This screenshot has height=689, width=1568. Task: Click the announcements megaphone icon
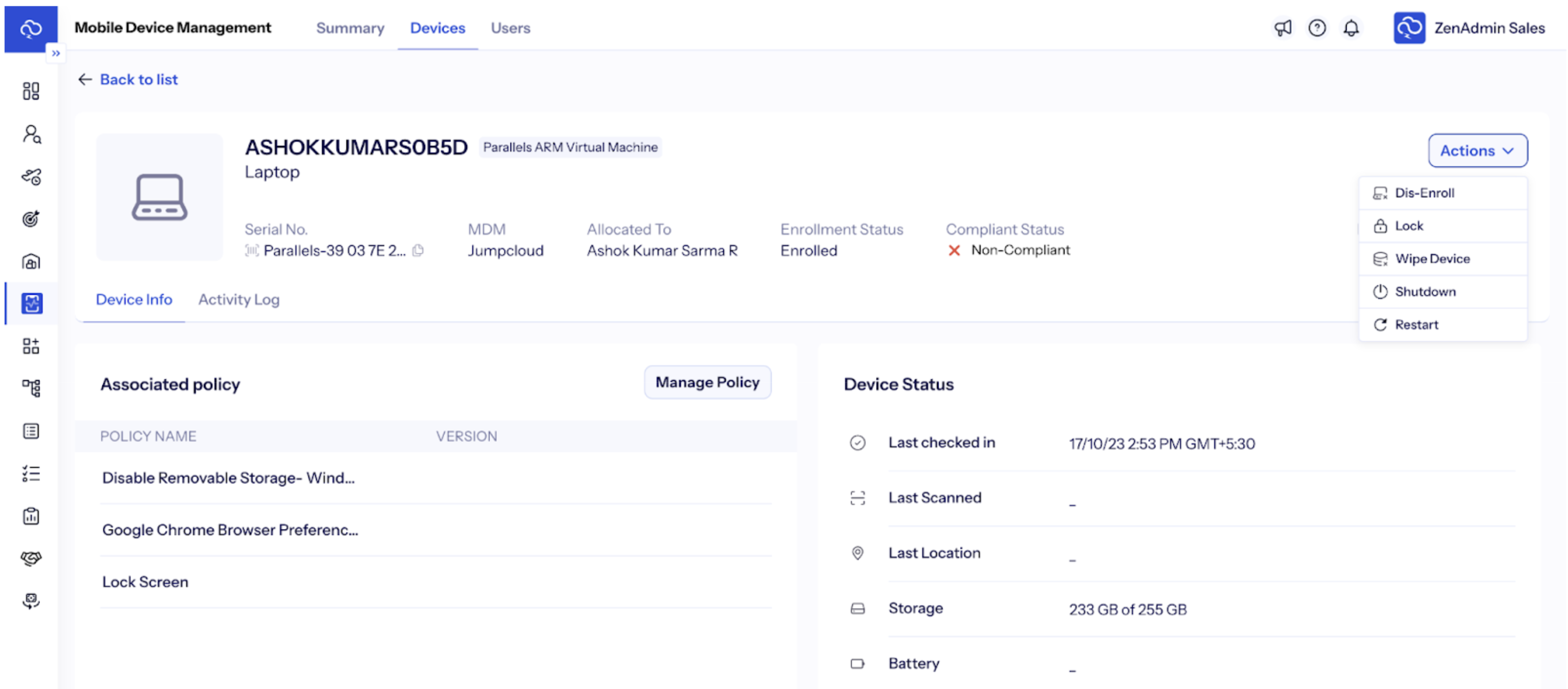(1283, 28)
